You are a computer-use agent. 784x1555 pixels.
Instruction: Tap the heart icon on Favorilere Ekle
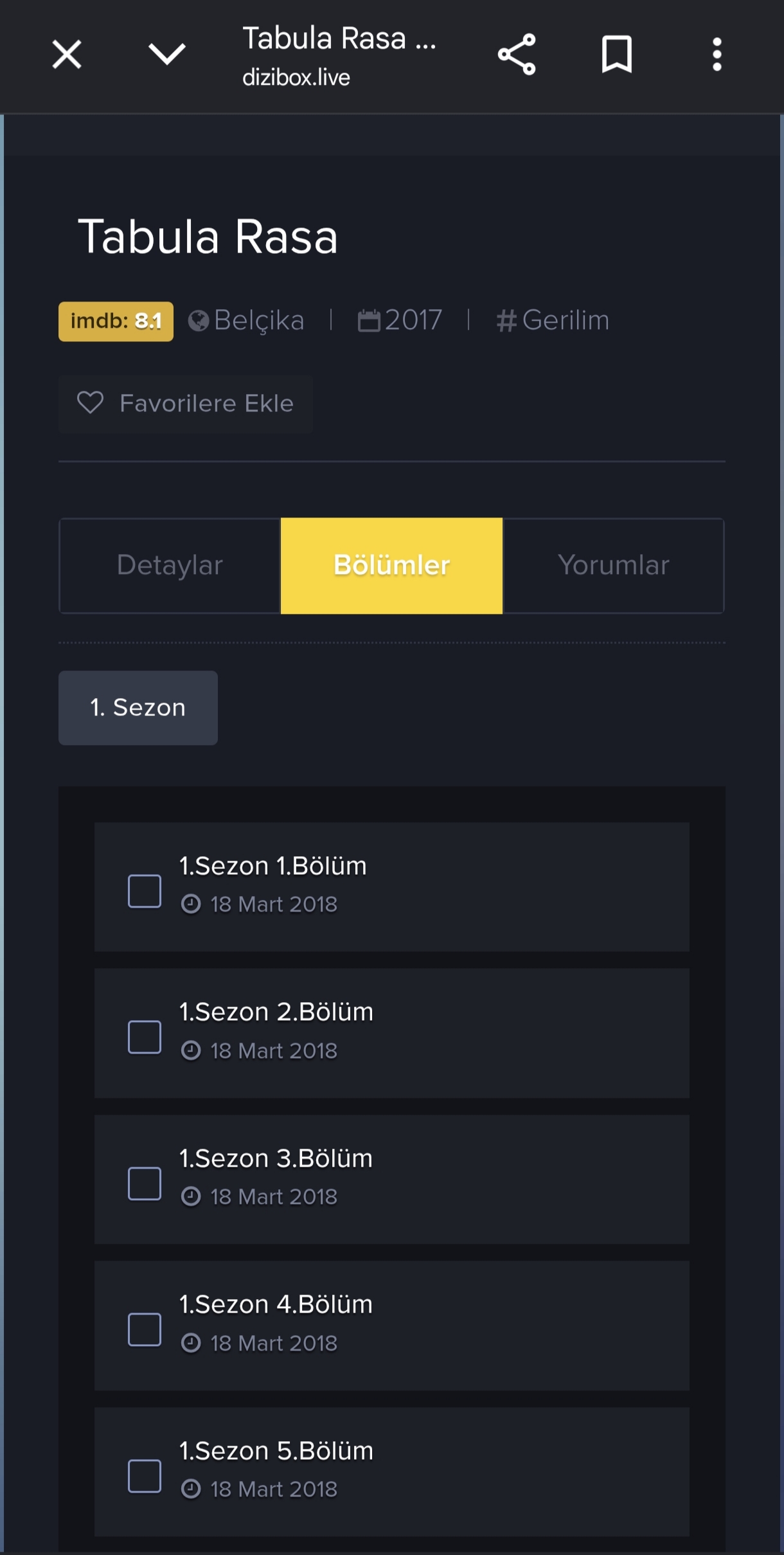point(90,403)
